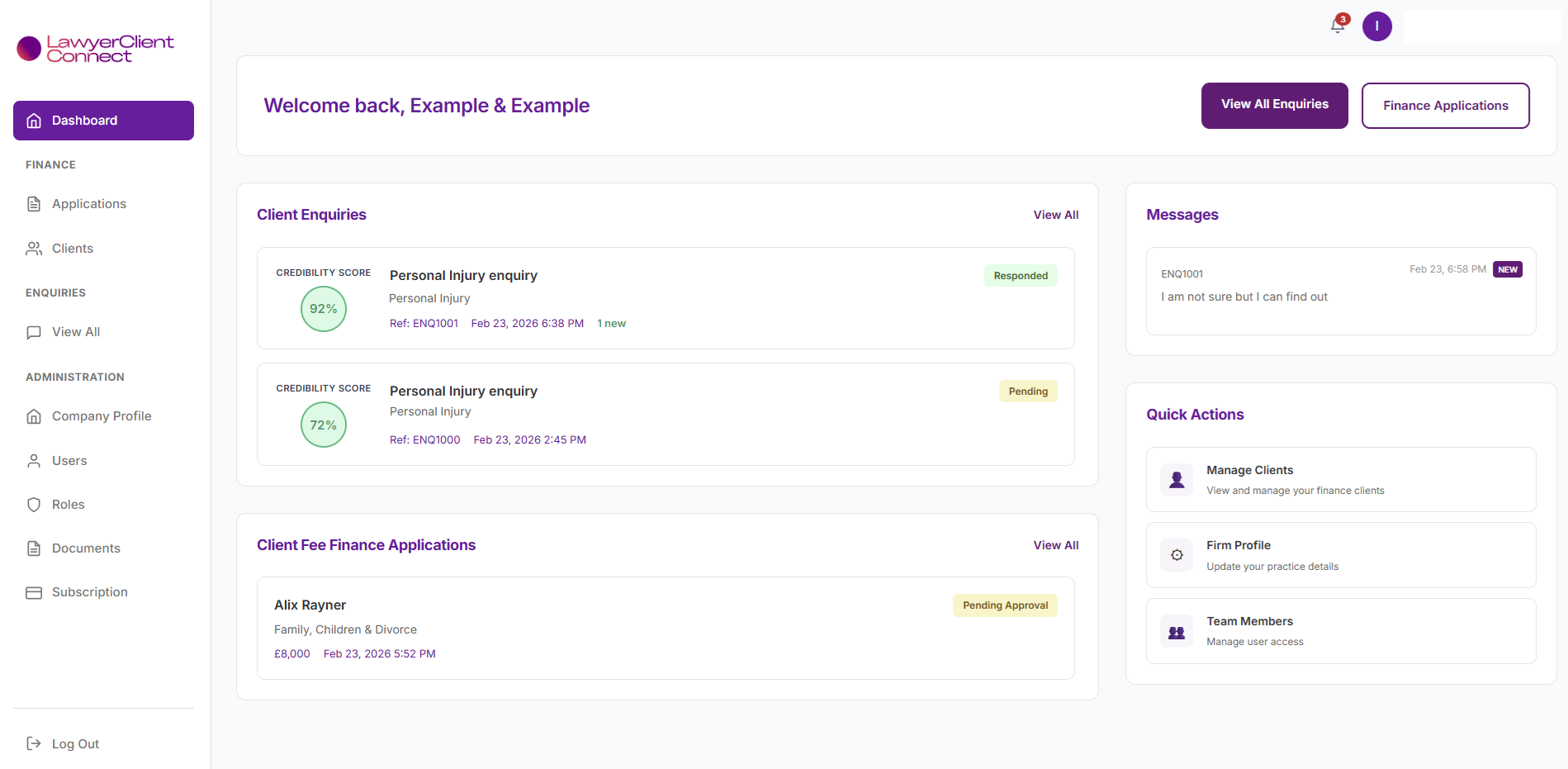Open the Applications section icon in sidebar

33,203
